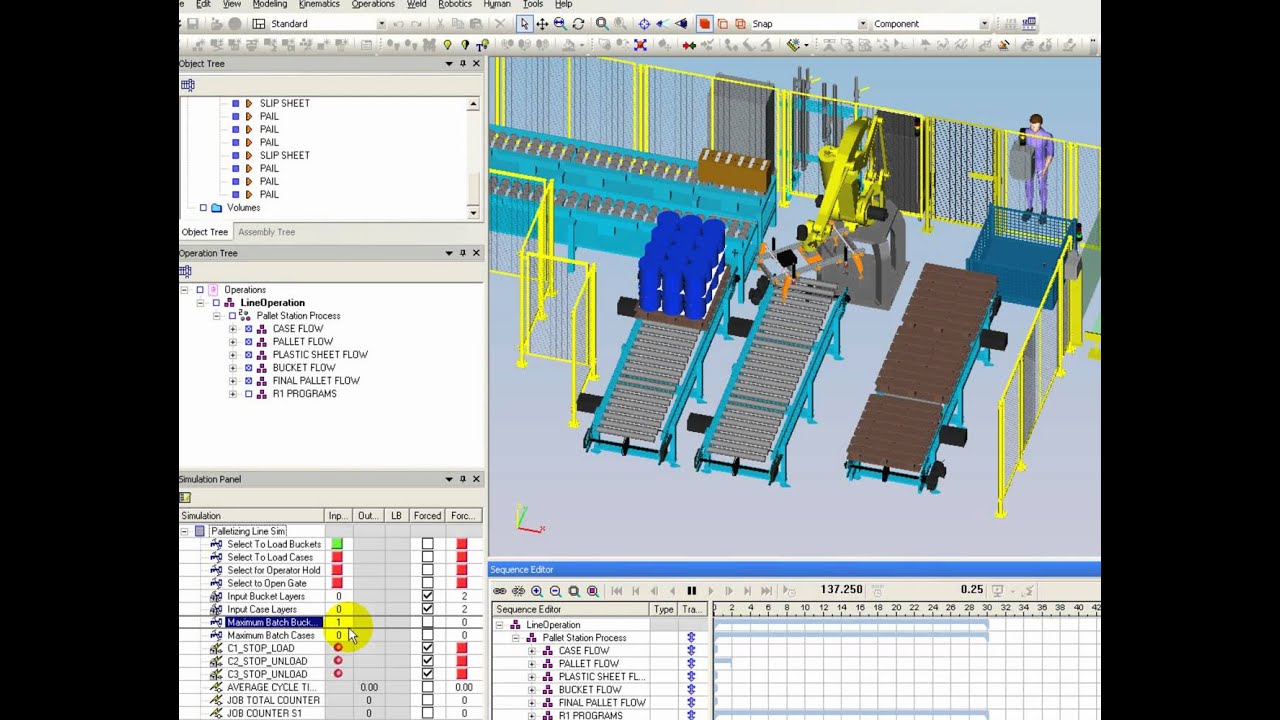Choose the Zoom view tool in top toolbar
1280x720 pixels.
point(560,23)
